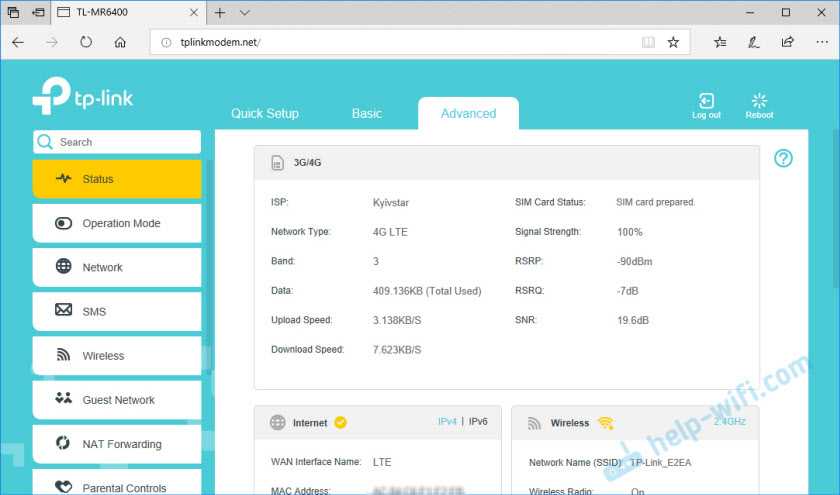
Task: Open reading view icon in address bar
Action: [x=648, y=42]
